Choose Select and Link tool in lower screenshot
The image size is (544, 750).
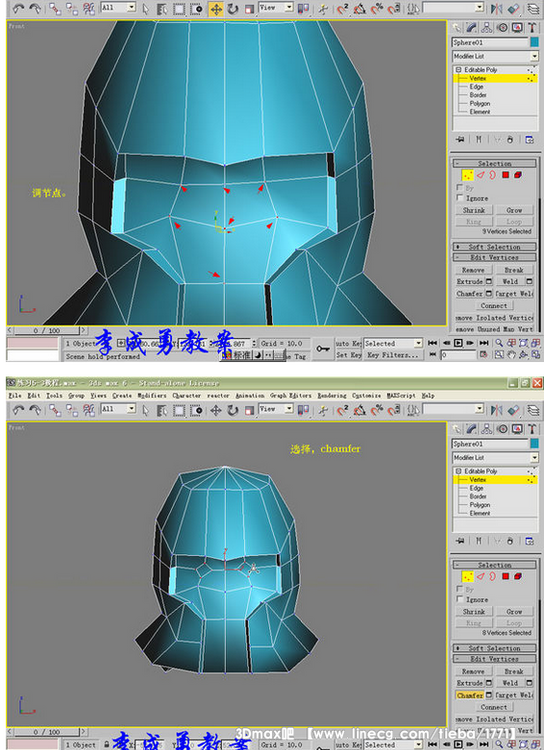pyautogui.click(x=55, y=410)
